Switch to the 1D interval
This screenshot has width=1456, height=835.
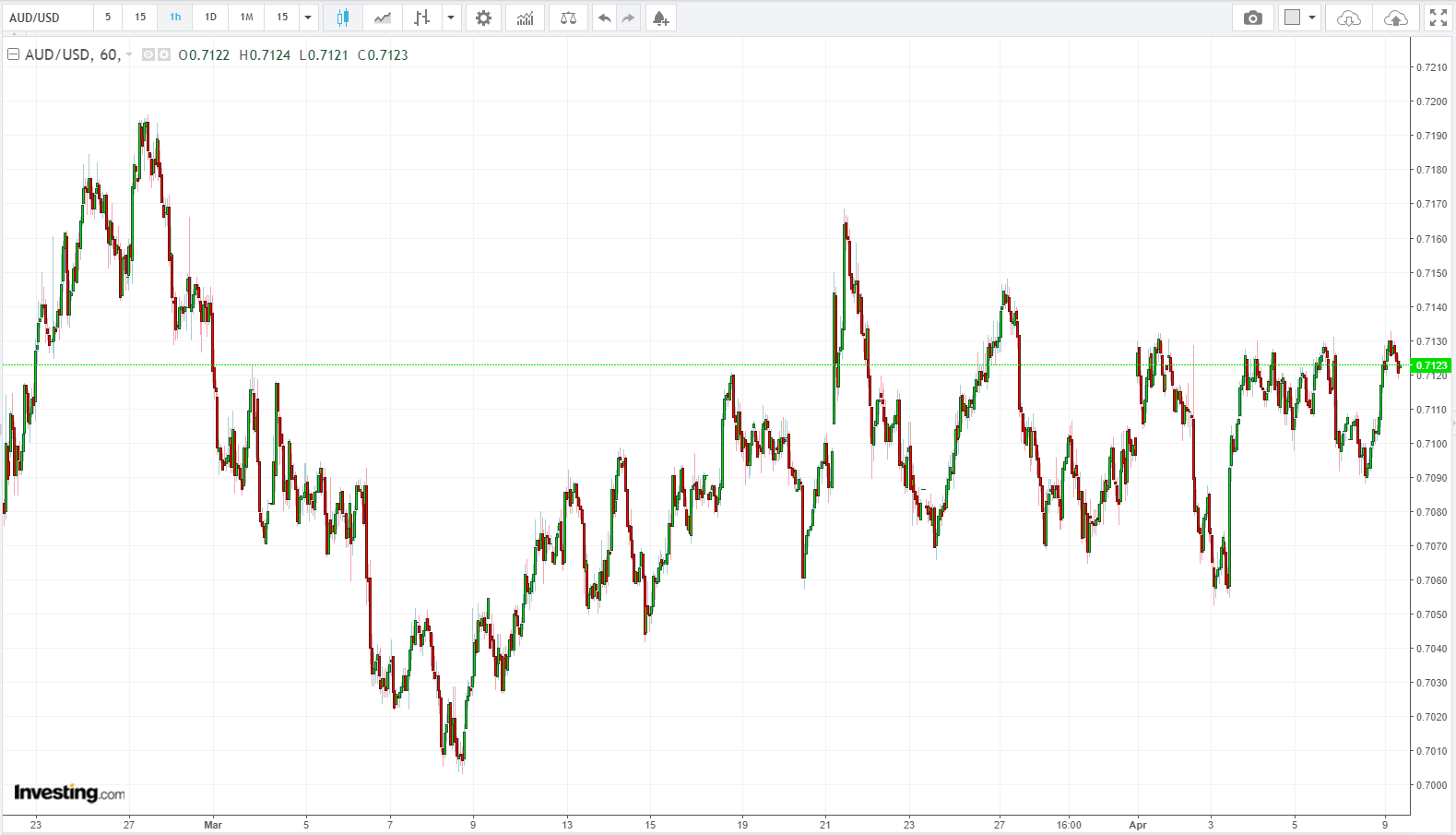pyautogui.click(x=210, y=18)
